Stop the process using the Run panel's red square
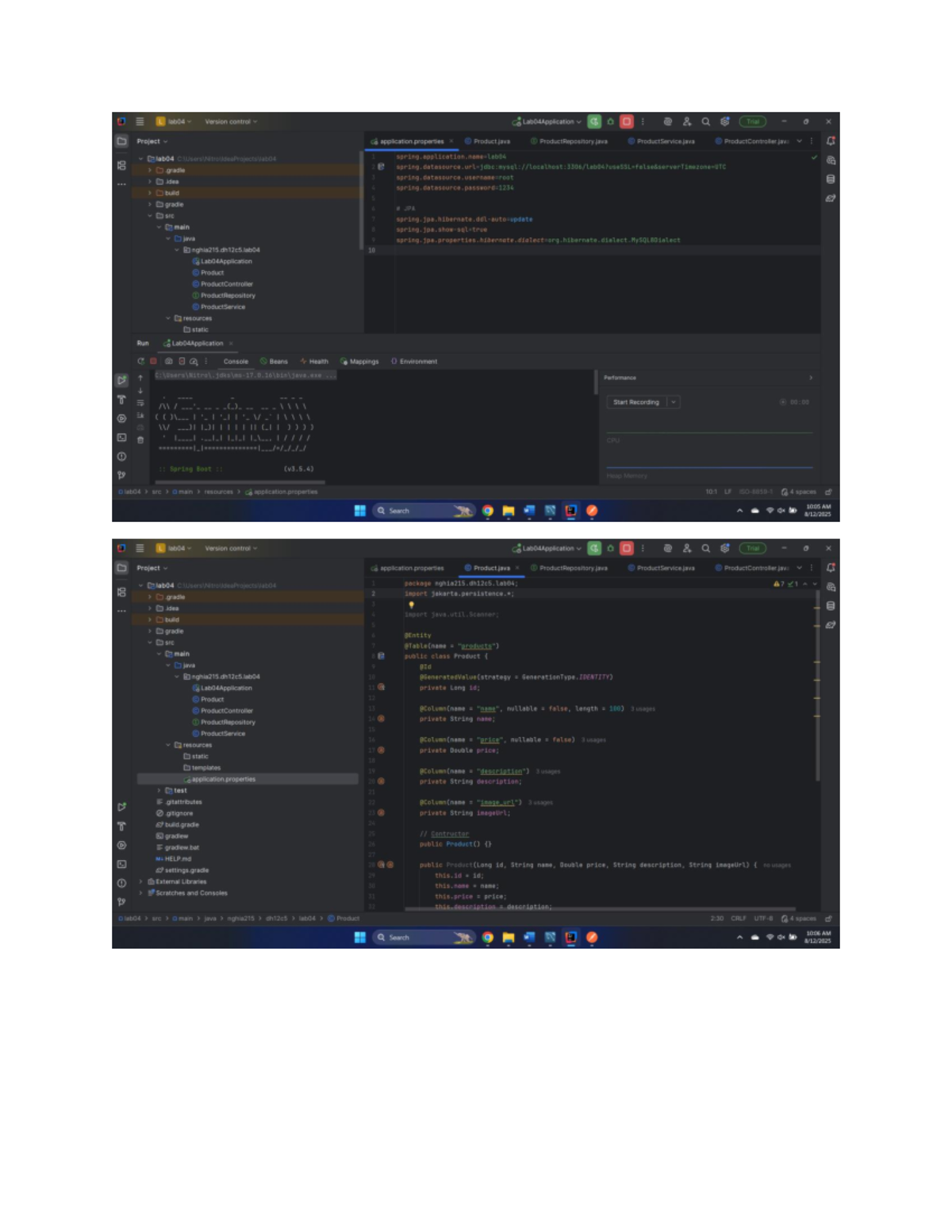This screenshot has width=952, height=1232. click(153, 361)
